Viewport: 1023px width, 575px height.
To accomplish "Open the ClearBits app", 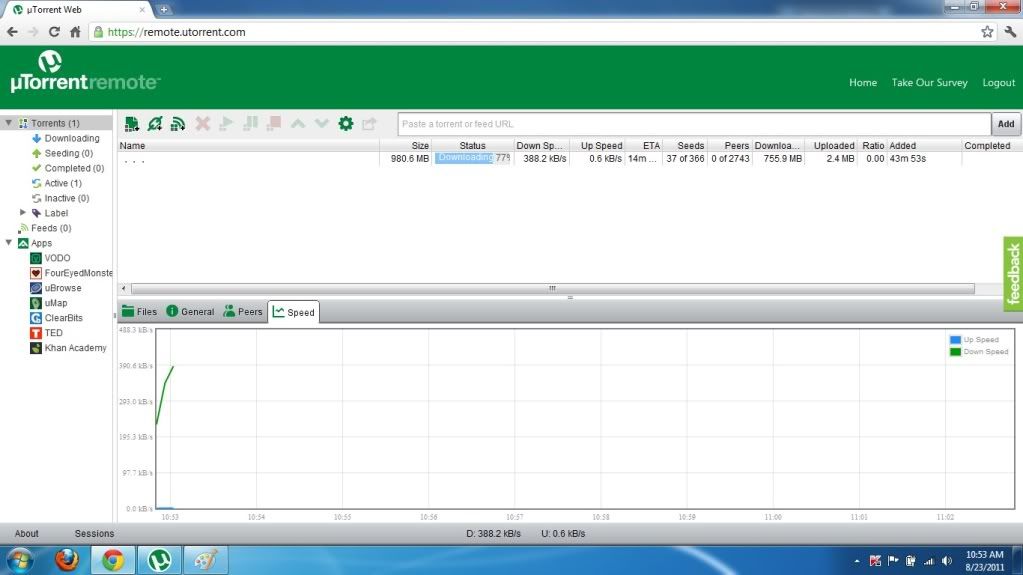I will [56, 318].
